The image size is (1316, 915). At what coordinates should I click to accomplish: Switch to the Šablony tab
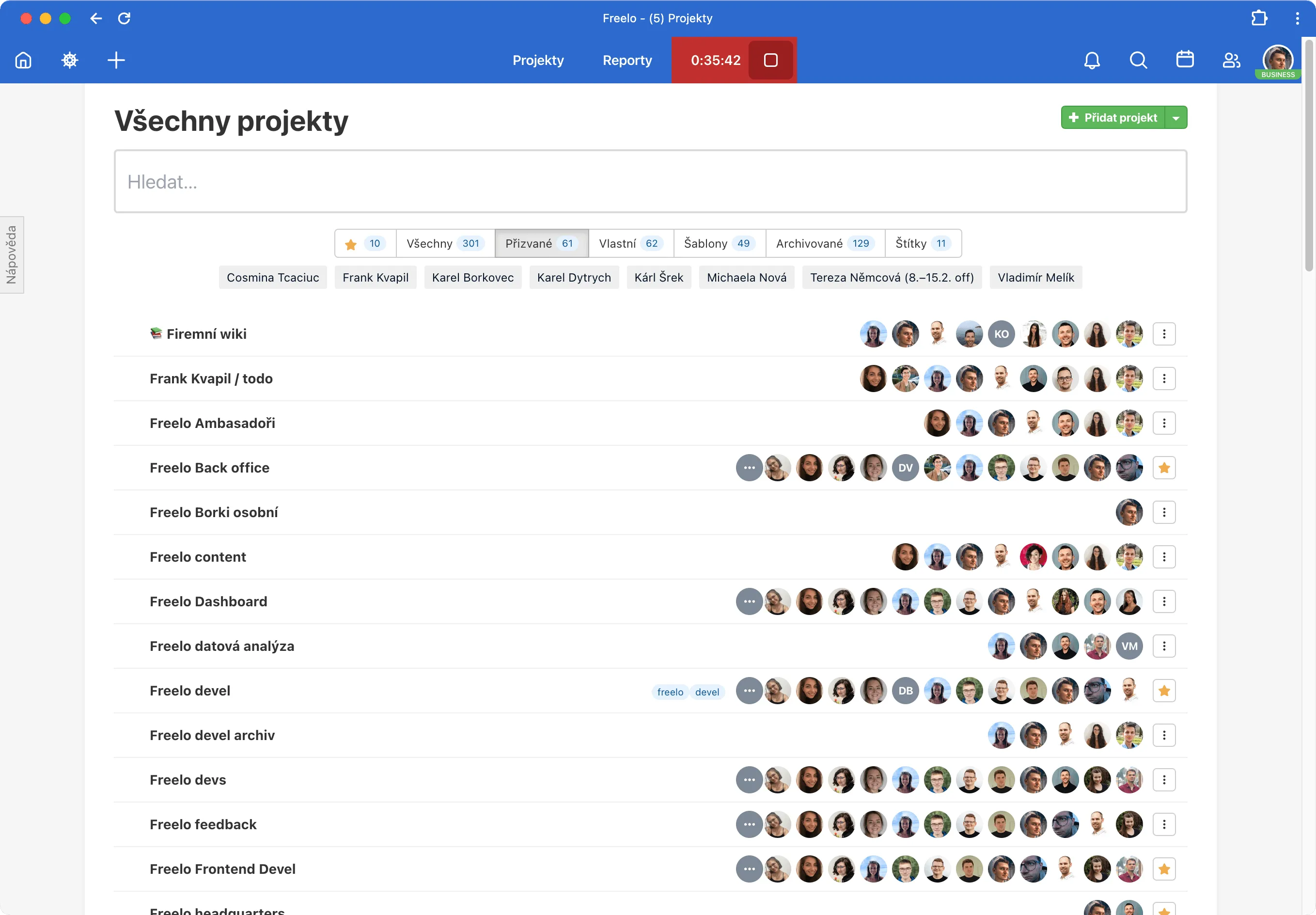[x=720, y=244]
